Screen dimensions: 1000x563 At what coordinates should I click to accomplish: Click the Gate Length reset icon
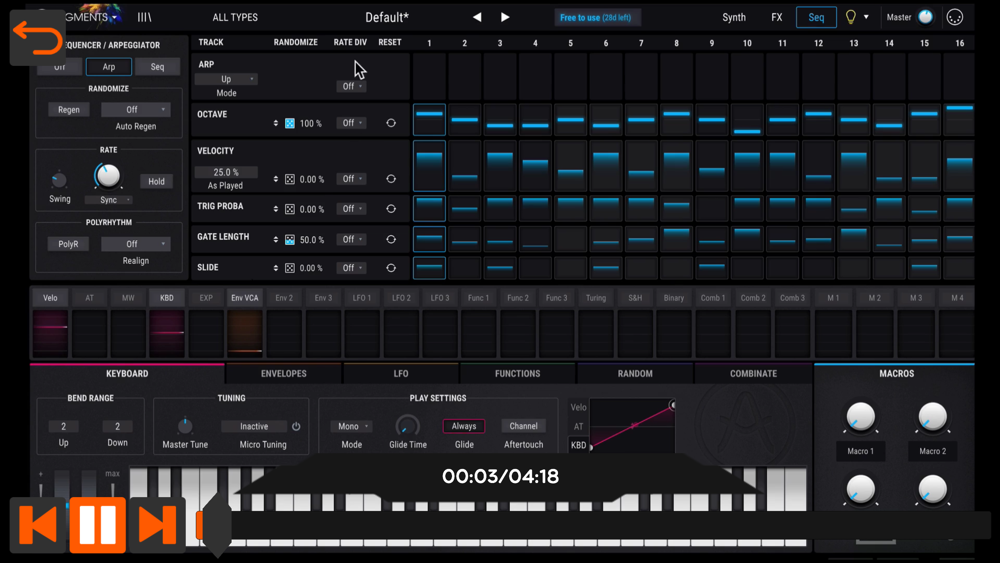click(x=391, y=239)
